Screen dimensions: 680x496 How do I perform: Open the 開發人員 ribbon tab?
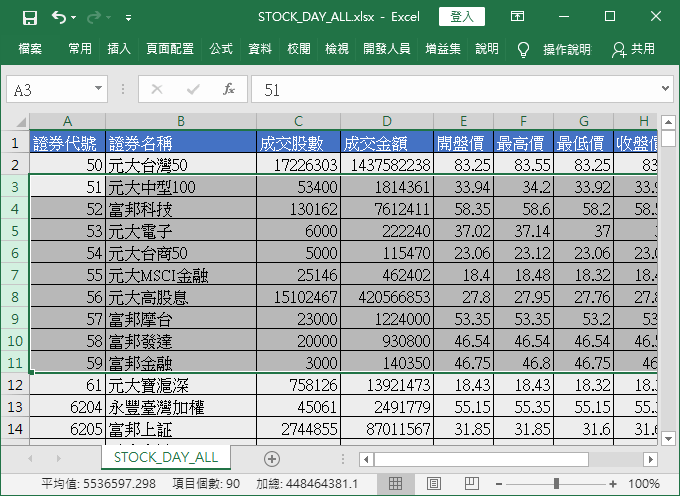[x=386, y=49]
